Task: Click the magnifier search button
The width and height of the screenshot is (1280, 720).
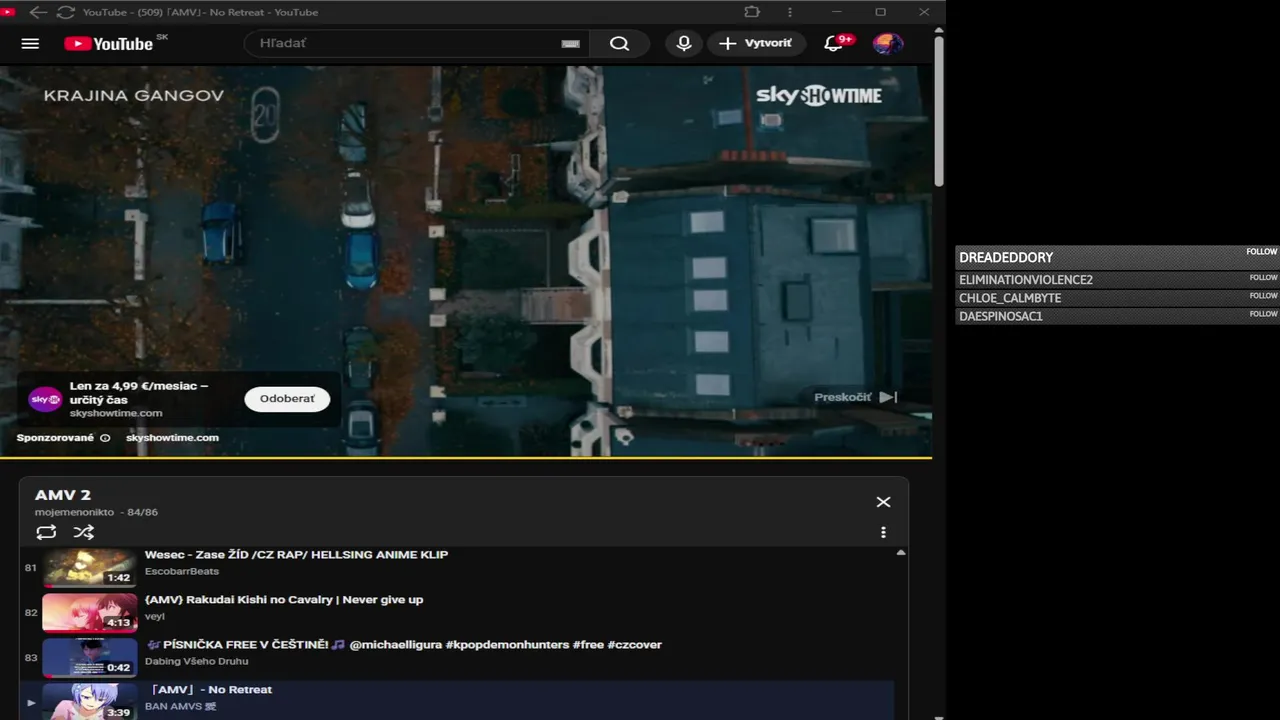Action: (619, 43)
